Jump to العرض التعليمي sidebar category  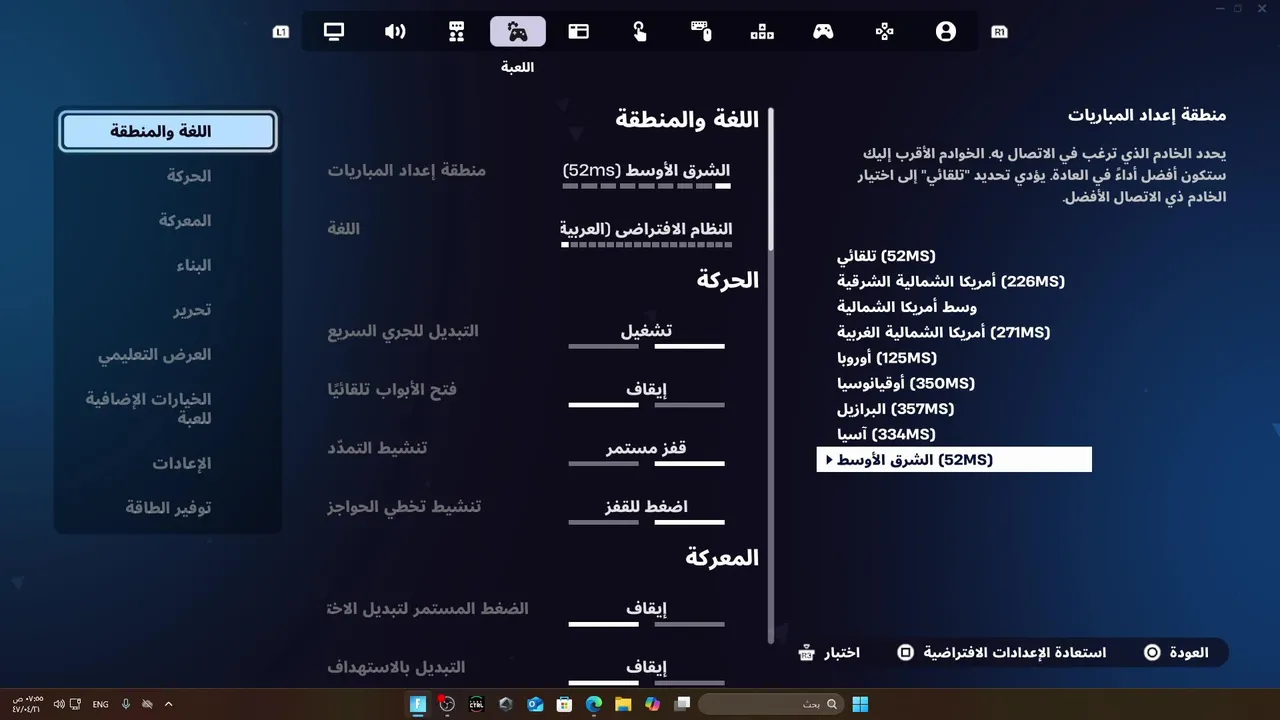point(155,355)
